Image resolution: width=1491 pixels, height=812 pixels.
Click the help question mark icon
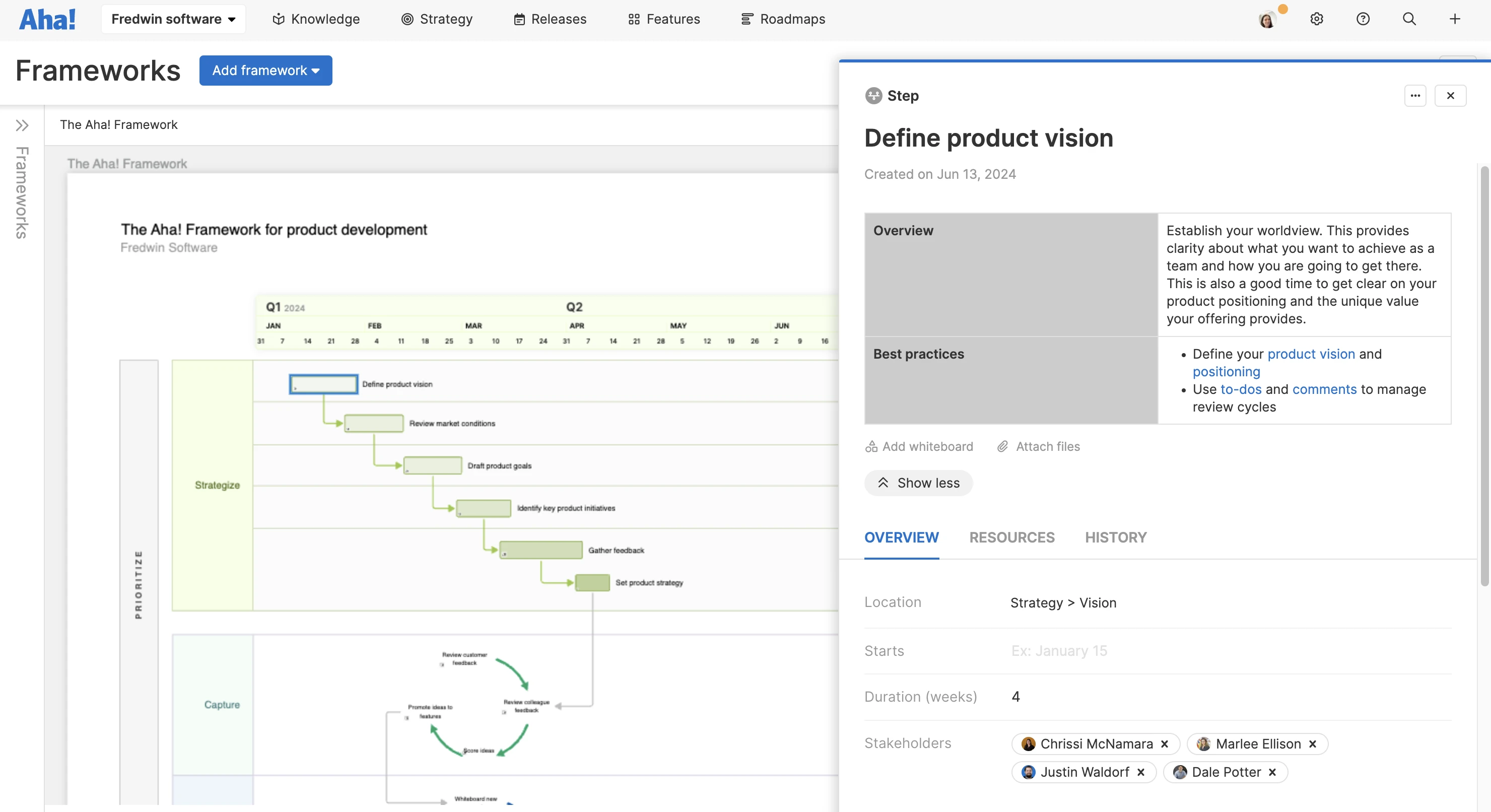point(1363,19)
